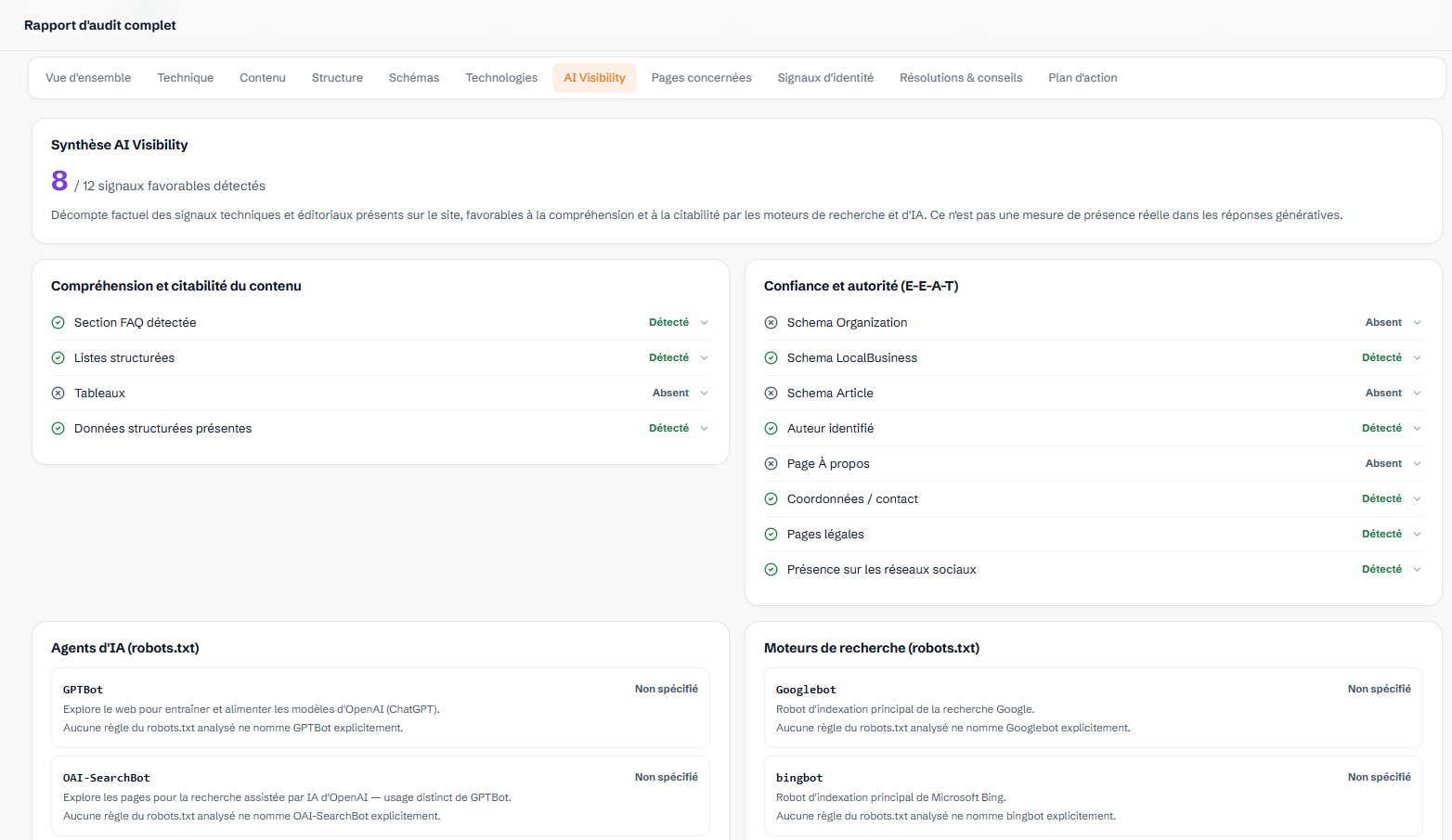1452x840 pixels.
Task: Click check icon beside Présence sur les réseaux sociaux
Action: click(x=771, y=570)
